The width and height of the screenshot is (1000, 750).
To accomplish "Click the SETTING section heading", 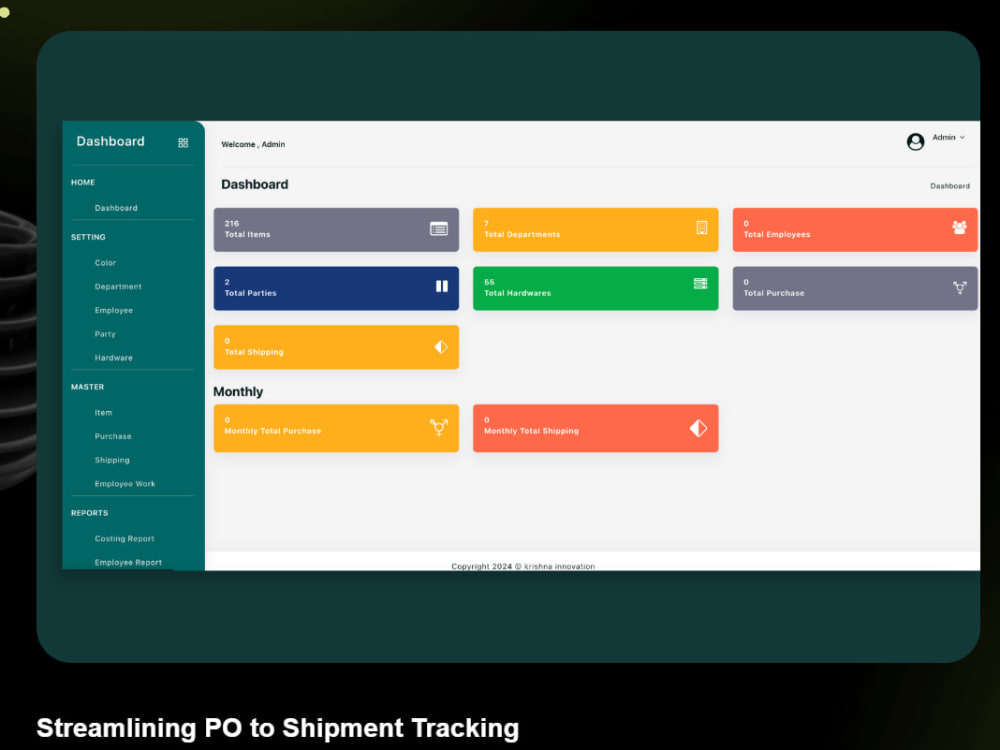I will (x=88, y=237).
